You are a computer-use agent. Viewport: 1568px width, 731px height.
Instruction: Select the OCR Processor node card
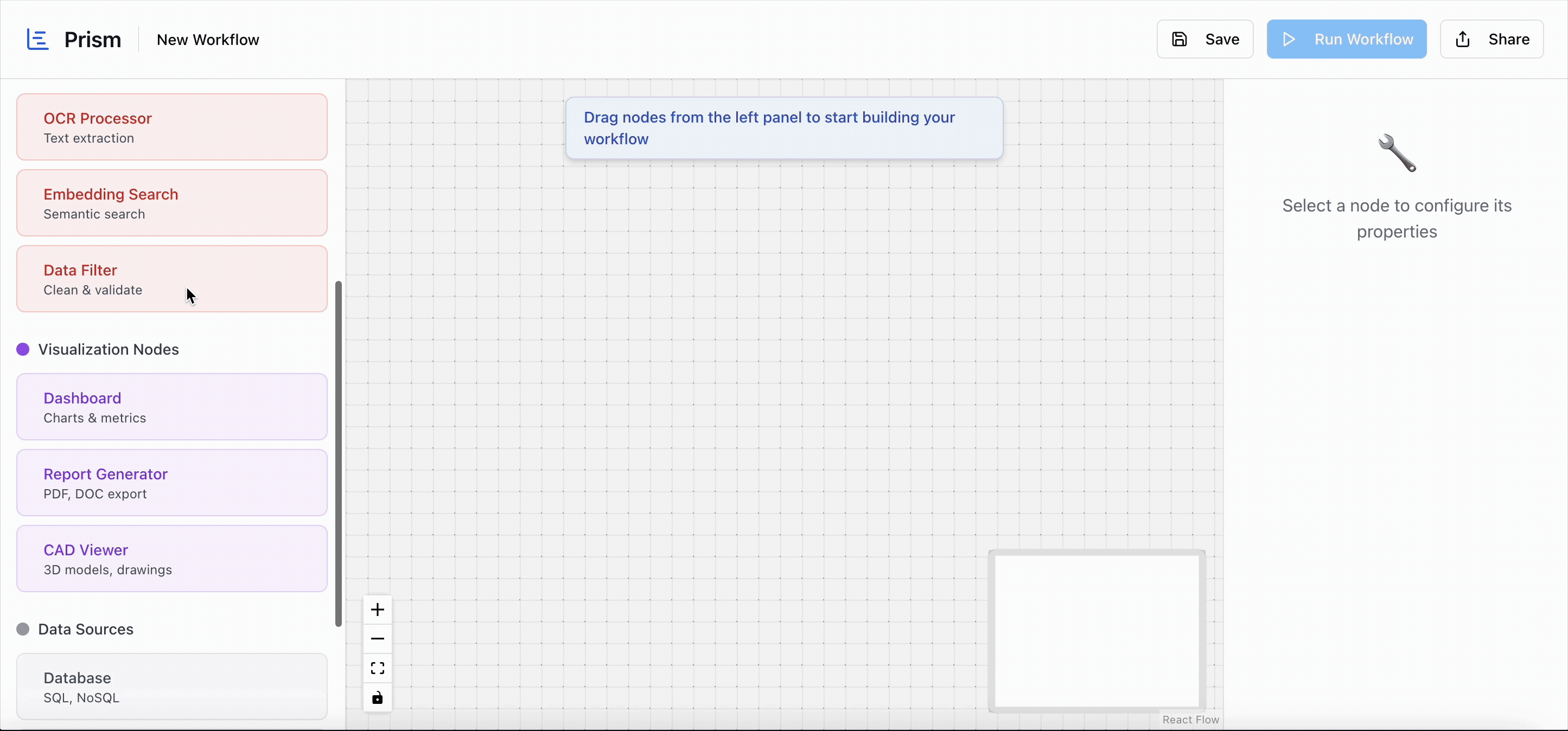pos(171,127)
